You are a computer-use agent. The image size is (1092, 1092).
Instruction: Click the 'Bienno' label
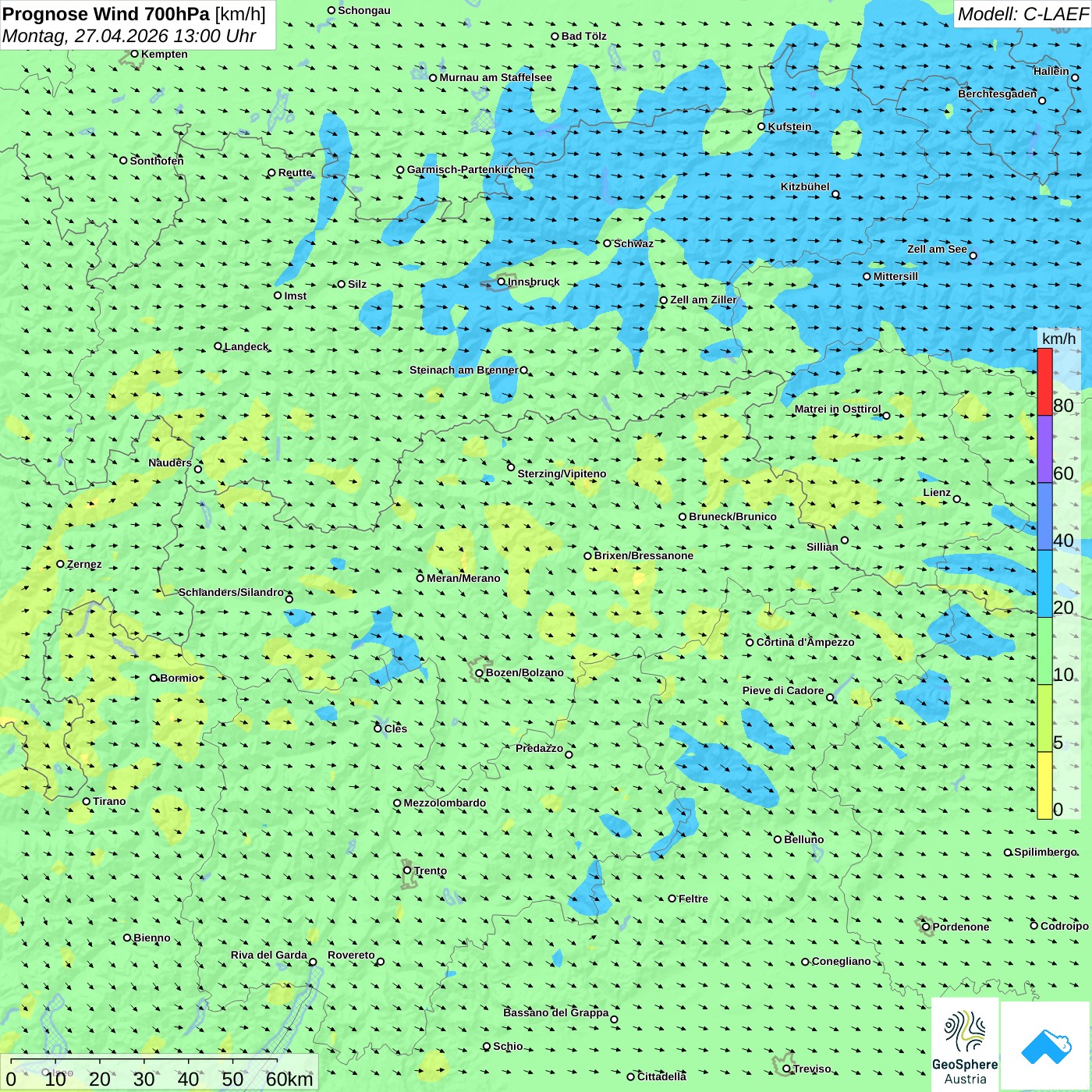[152, 938]
